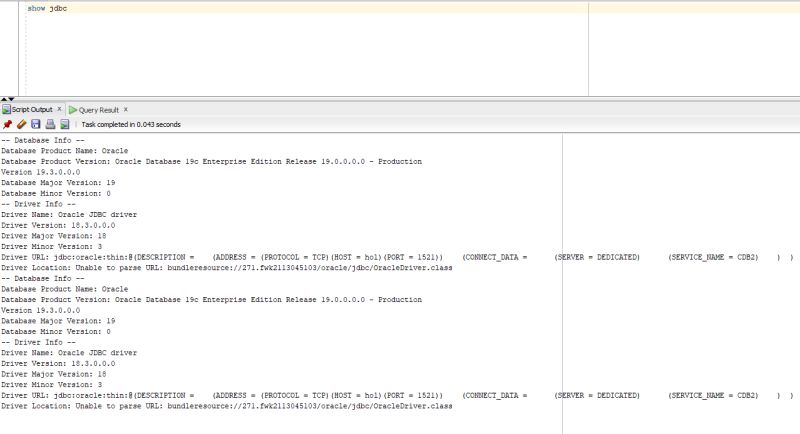Click first 'Driver Version: 18.3.0.0.0' line

click(58, 225)
